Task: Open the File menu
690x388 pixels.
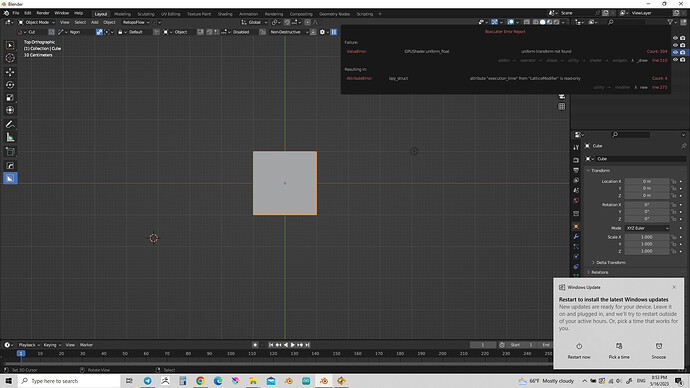Action: point(16,13)
